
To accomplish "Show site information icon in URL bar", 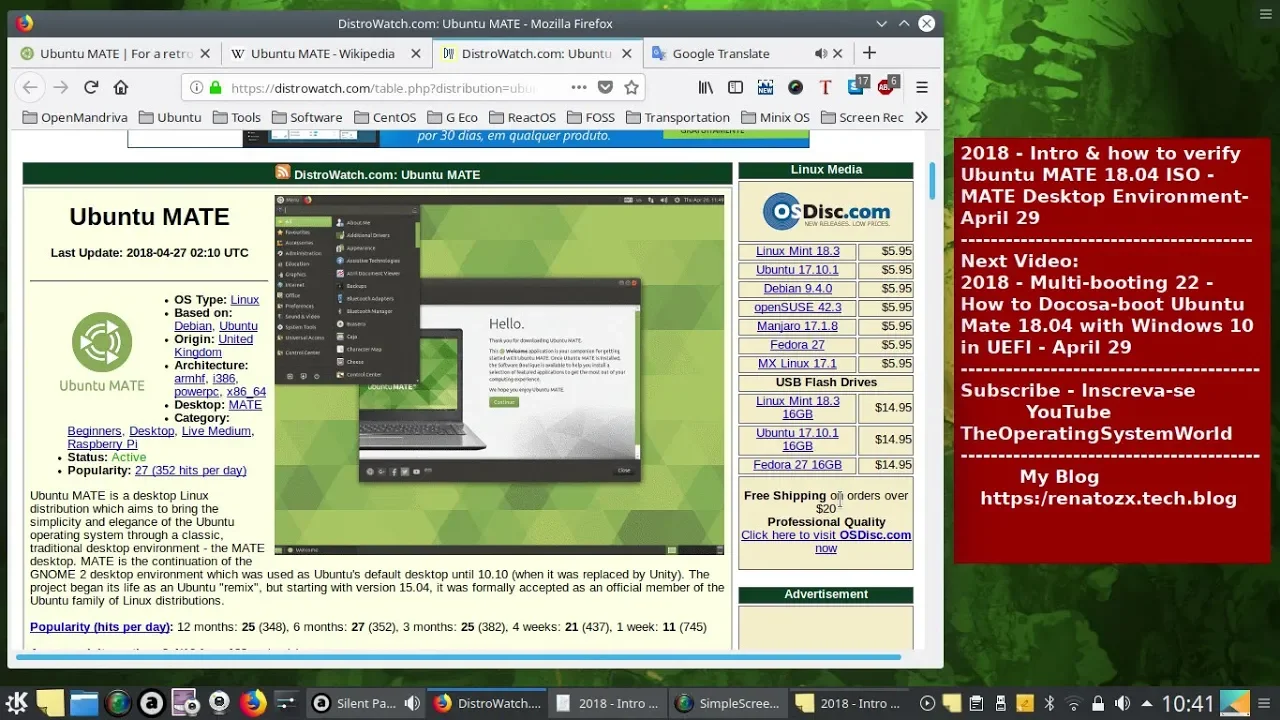I will (x=197, y=88).
